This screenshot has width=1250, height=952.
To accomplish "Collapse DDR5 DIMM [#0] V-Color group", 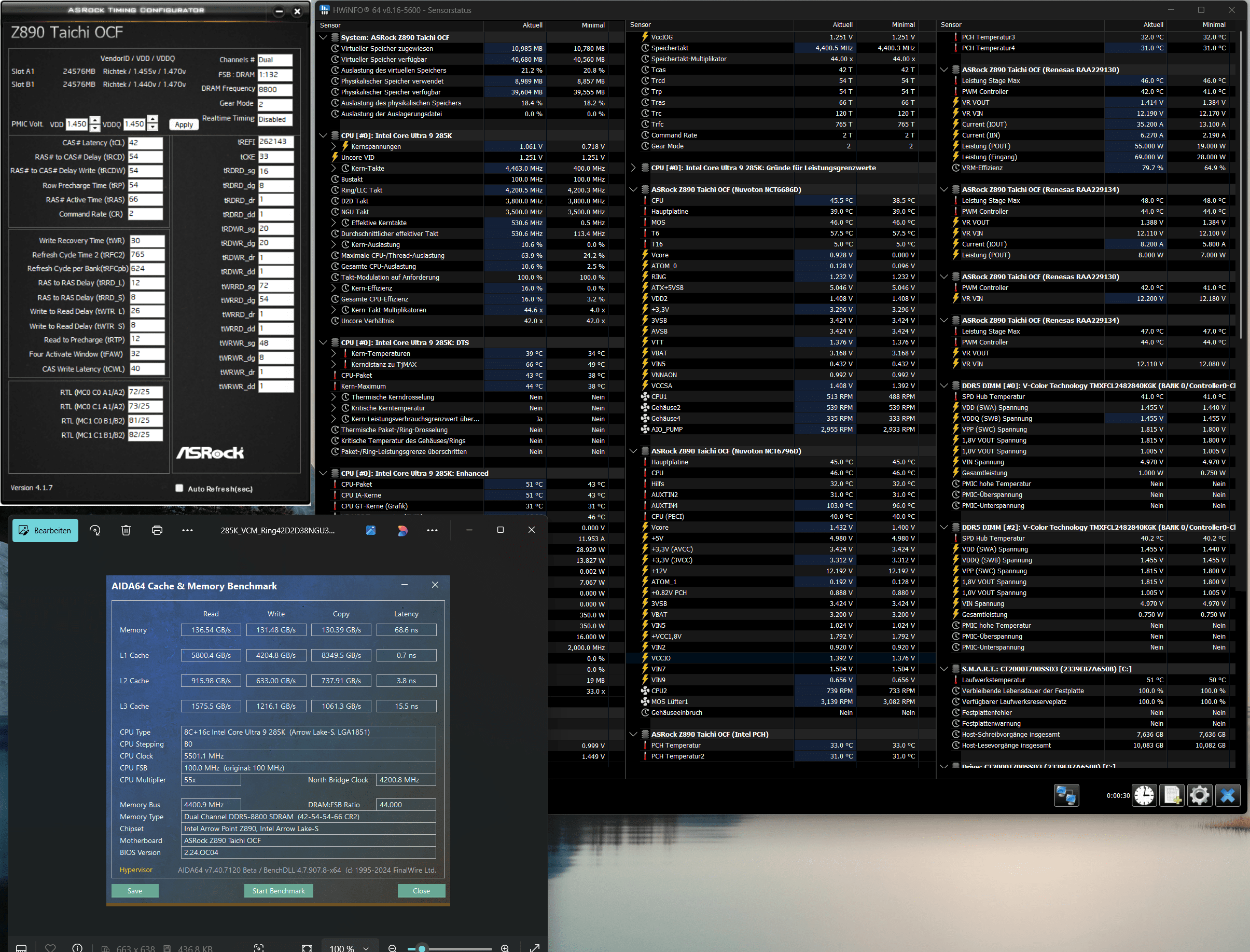I will (x=943, y=385).
